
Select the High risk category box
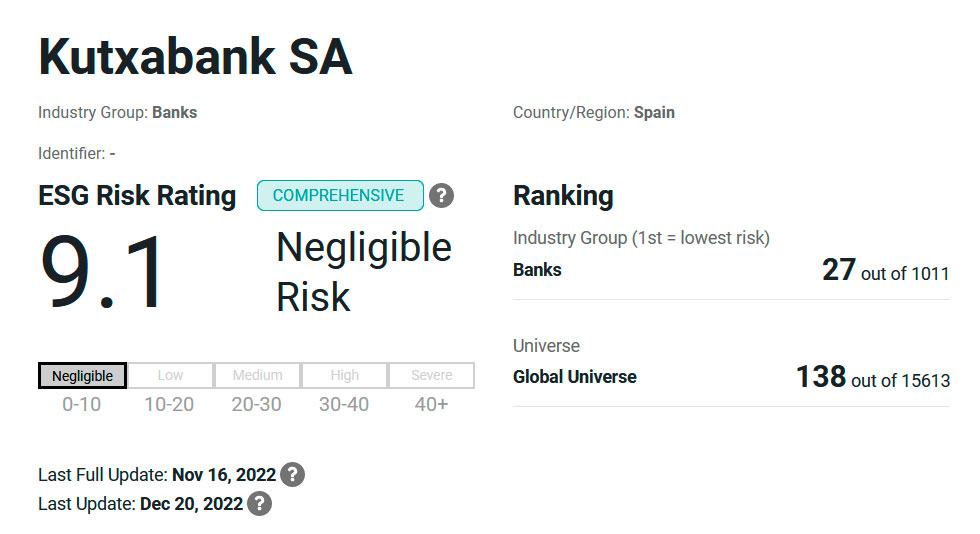click(x=344, y=375)
